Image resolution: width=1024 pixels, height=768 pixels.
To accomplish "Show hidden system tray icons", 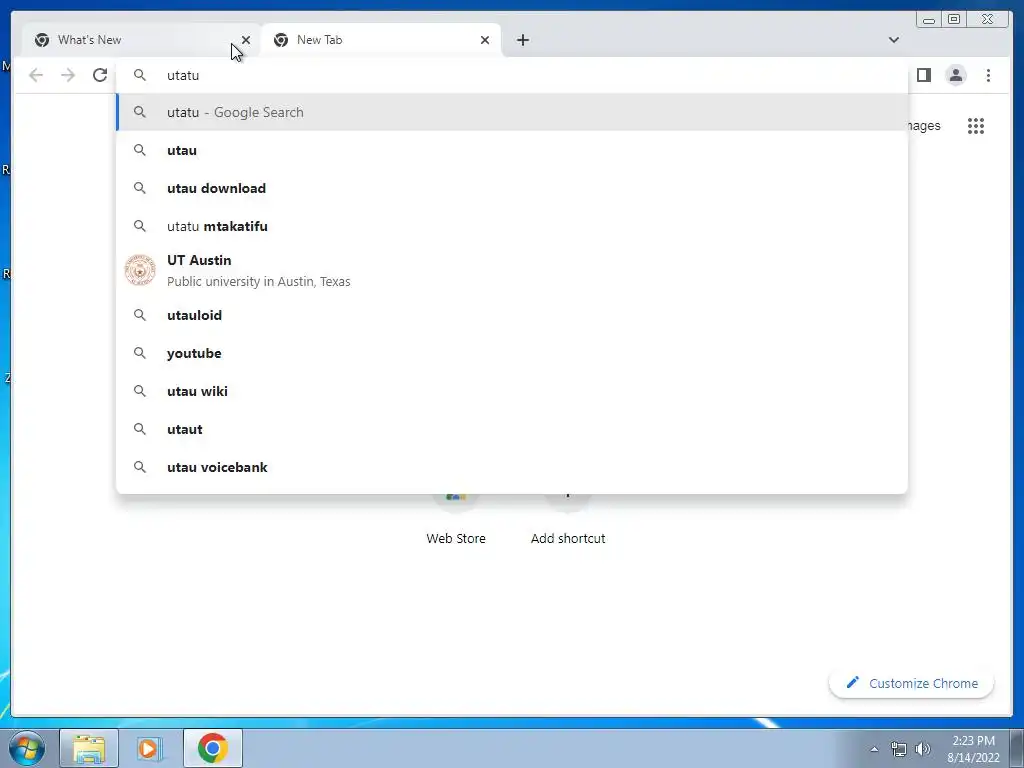I will point(874,749).
